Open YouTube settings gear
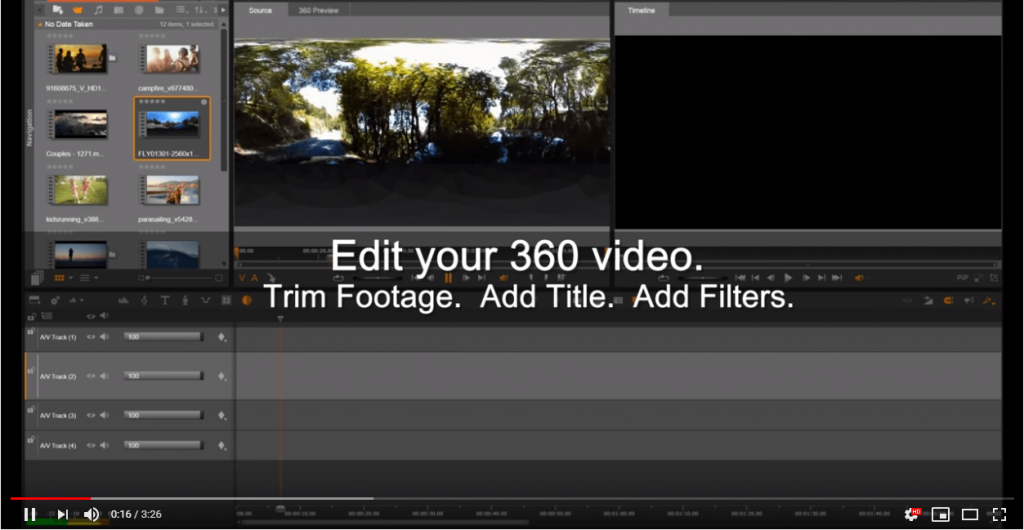1024x530 pixels. (912, 514)
